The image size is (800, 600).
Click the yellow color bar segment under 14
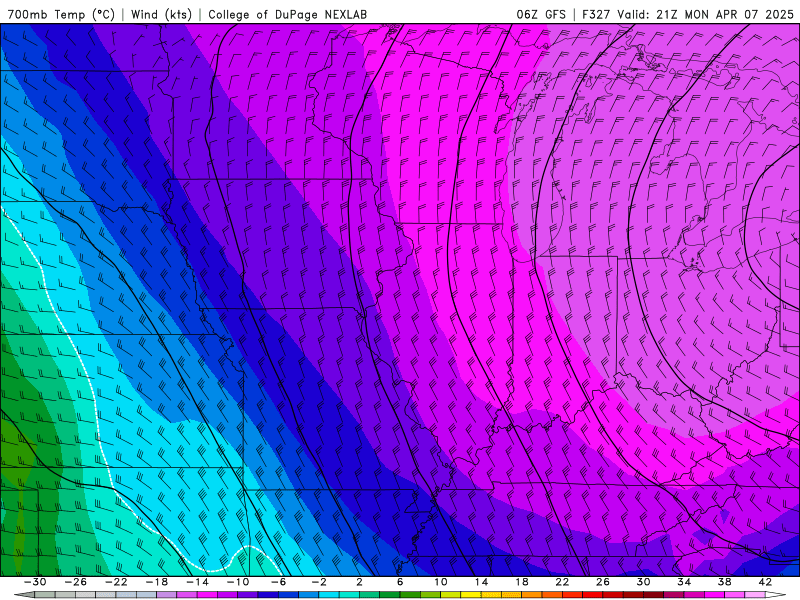pos(471,595)
